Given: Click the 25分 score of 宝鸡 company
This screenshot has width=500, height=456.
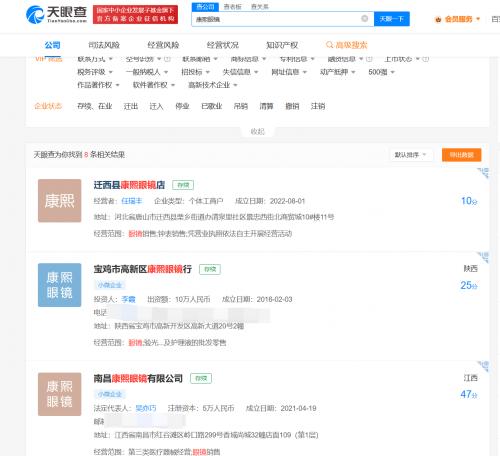Looking at the screenshot, I should pyautogui.click(x=469, y=285).
